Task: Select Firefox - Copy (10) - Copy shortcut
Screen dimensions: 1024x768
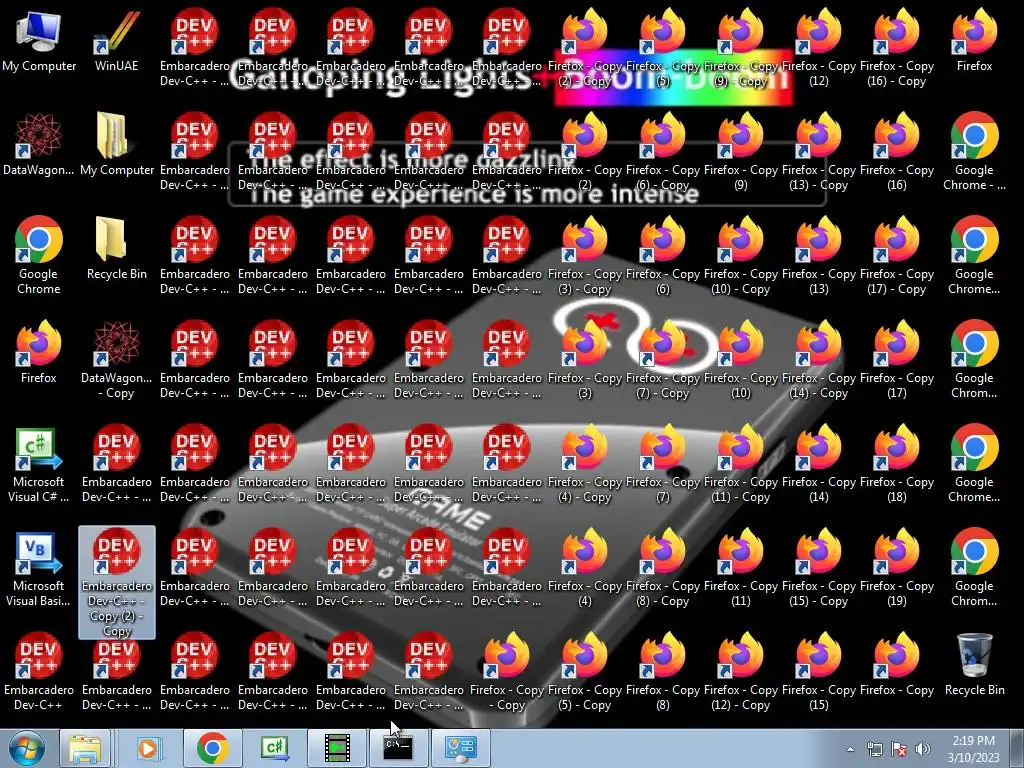Action: 741,256
